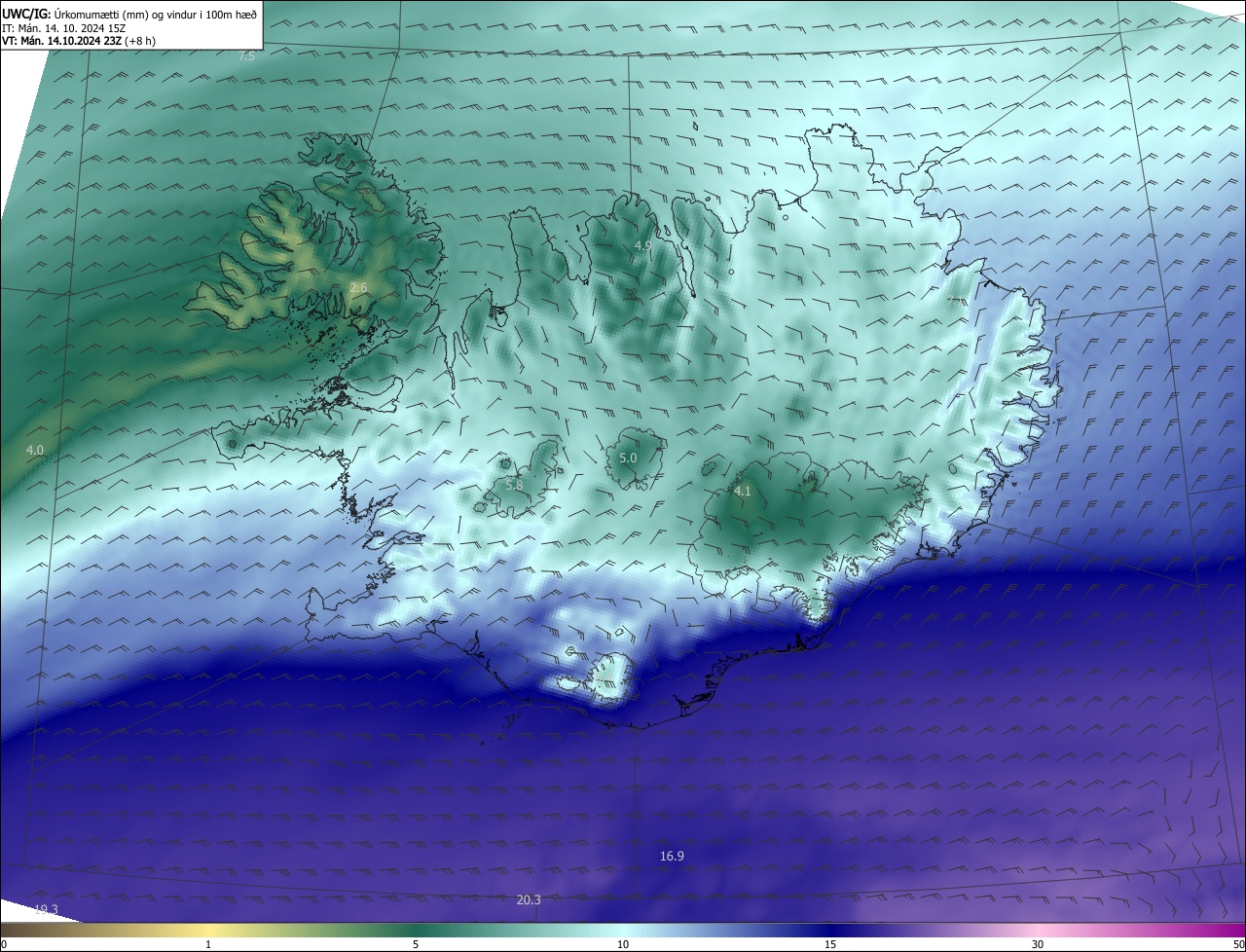Image resolution: width=1246 pixels, height=952 pixels.
Task: Click the 15 tick label on the color scale
Action: pyautogui.click(x=830, y=944)
